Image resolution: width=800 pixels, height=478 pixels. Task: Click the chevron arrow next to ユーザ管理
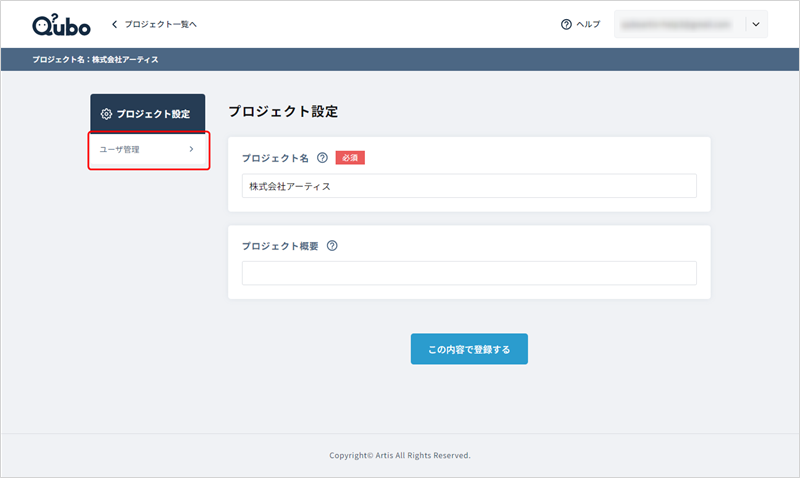[191, 150]
